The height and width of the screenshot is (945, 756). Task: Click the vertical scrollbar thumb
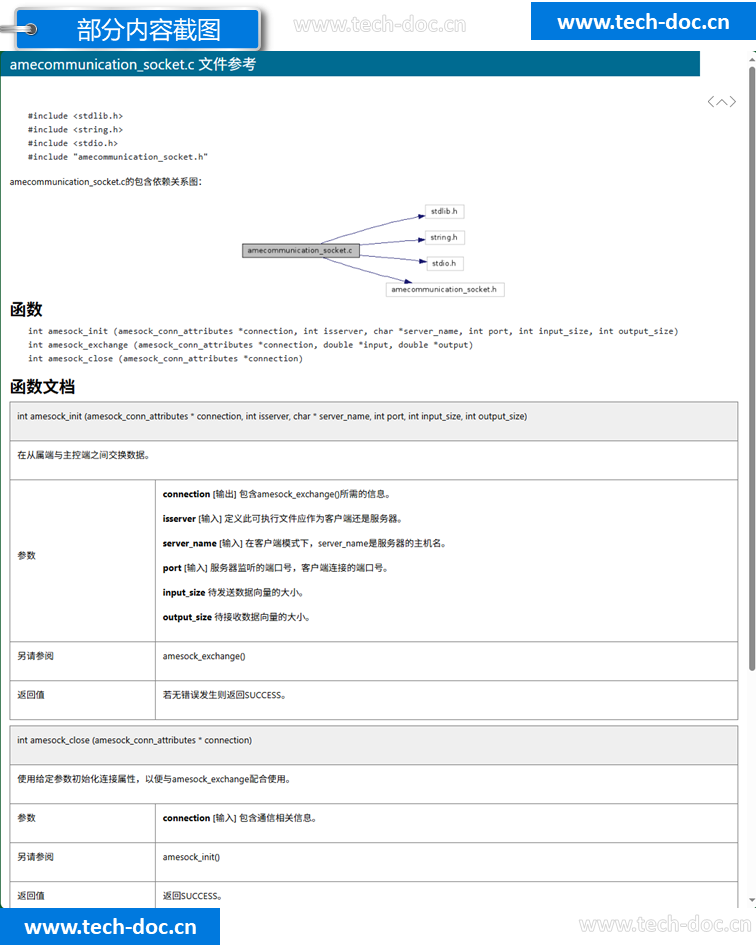point(752,368)
